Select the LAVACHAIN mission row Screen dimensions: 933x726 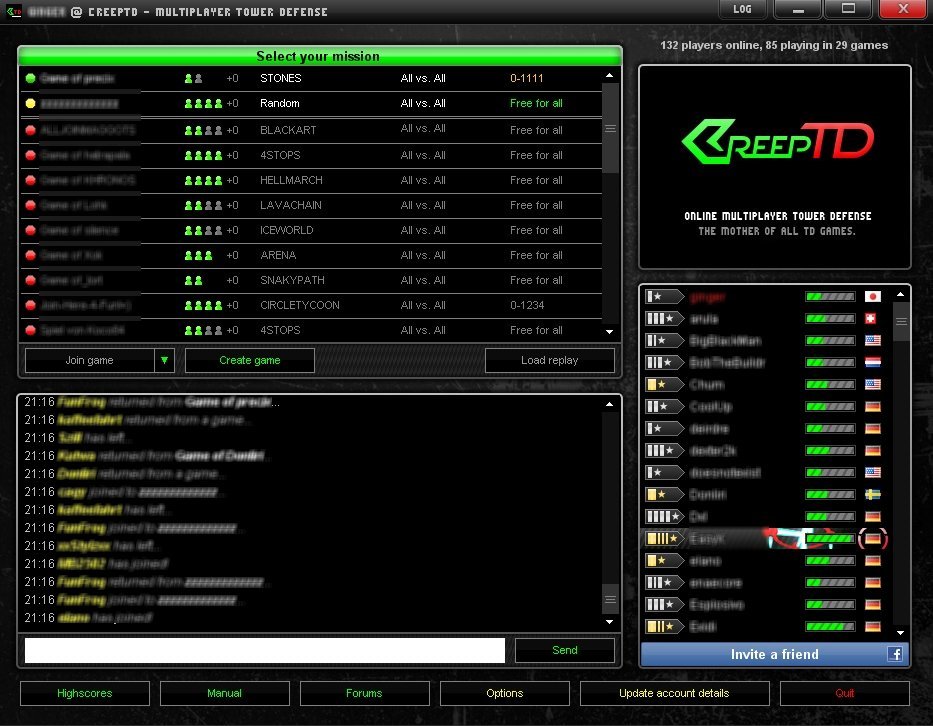pos(311,205)
